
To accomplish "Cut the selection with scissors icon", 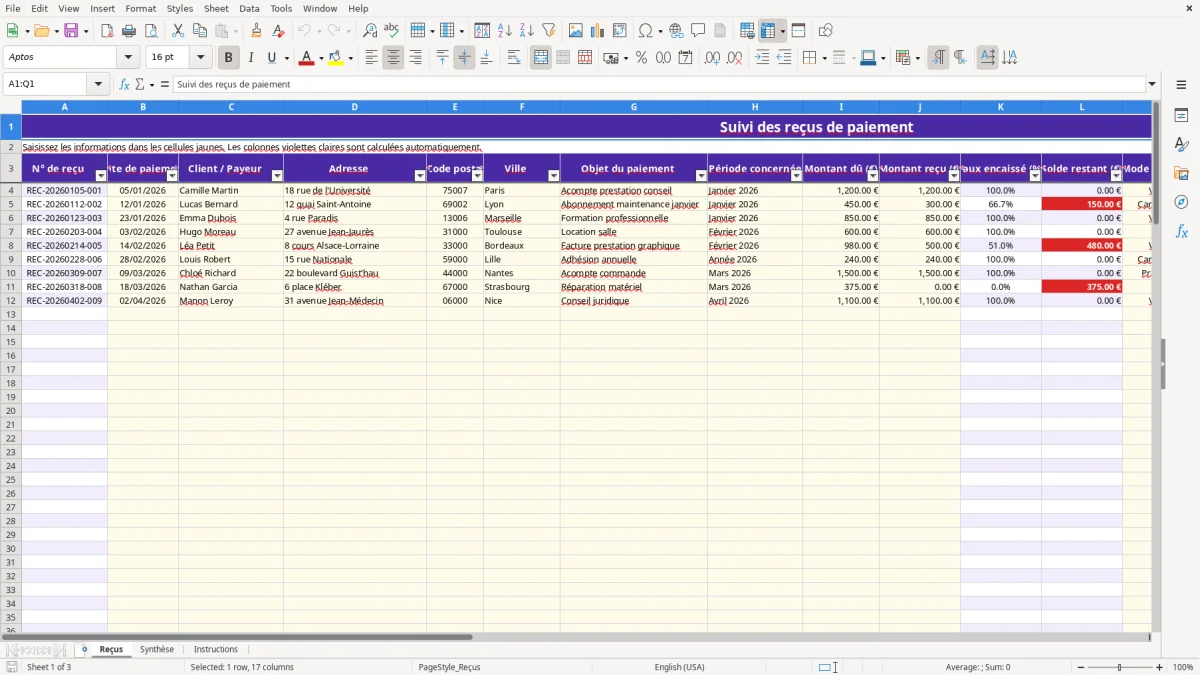I will point(177,31).
